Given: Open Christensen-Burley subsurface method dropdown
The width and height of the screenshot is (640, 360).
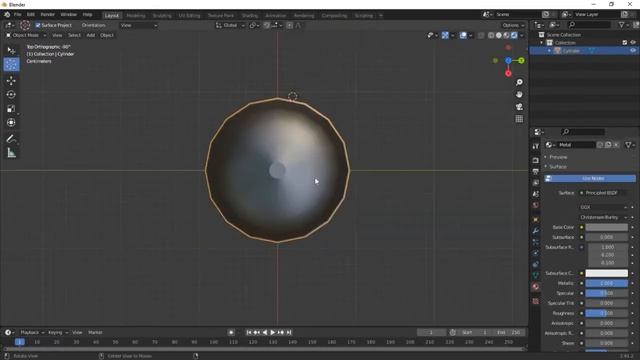Looking at the screenshot, I should (x=603, y=217).
